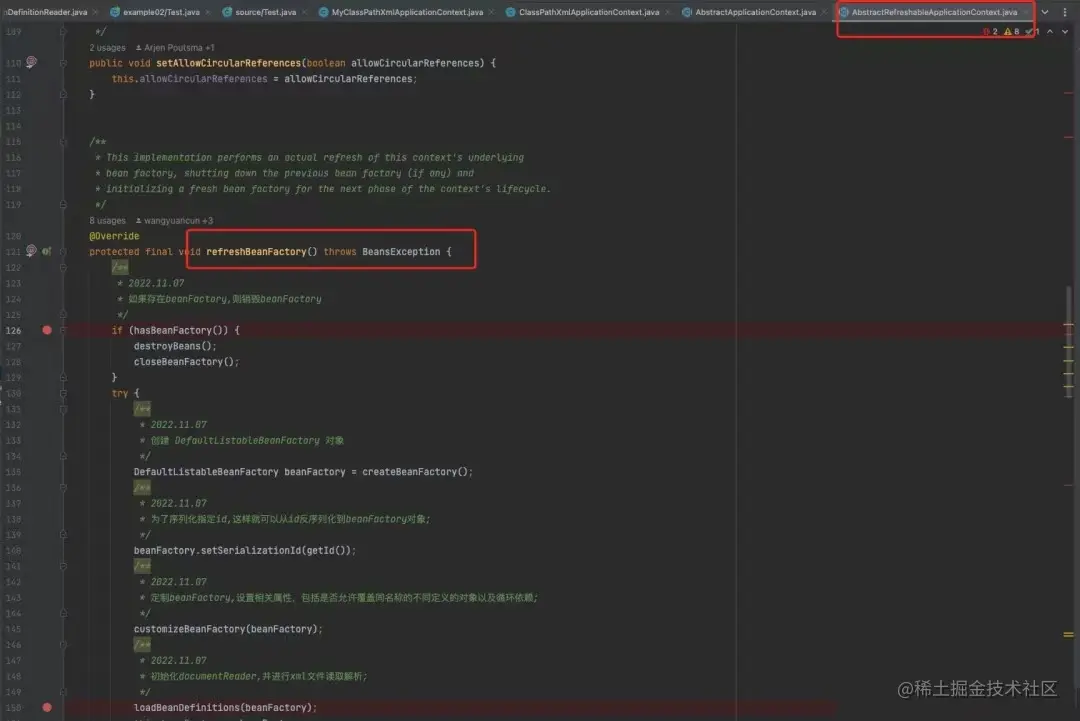
Task: Close the AbstractApplicationContext.java tab
Action: tap(824, 12)
